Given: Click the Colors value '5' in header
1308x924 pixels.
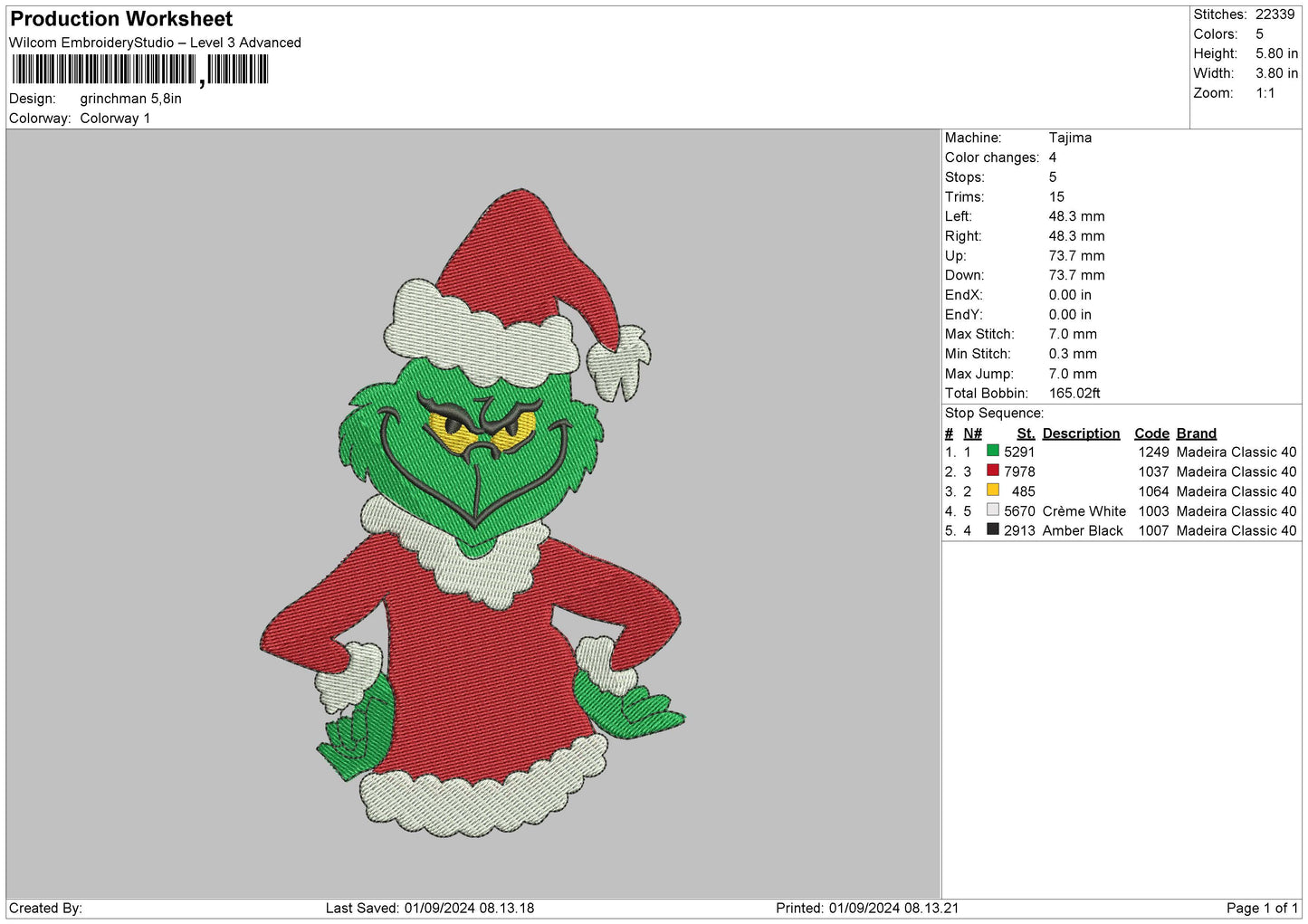Looking at the screenshot, I should [x=1259, y=34].
